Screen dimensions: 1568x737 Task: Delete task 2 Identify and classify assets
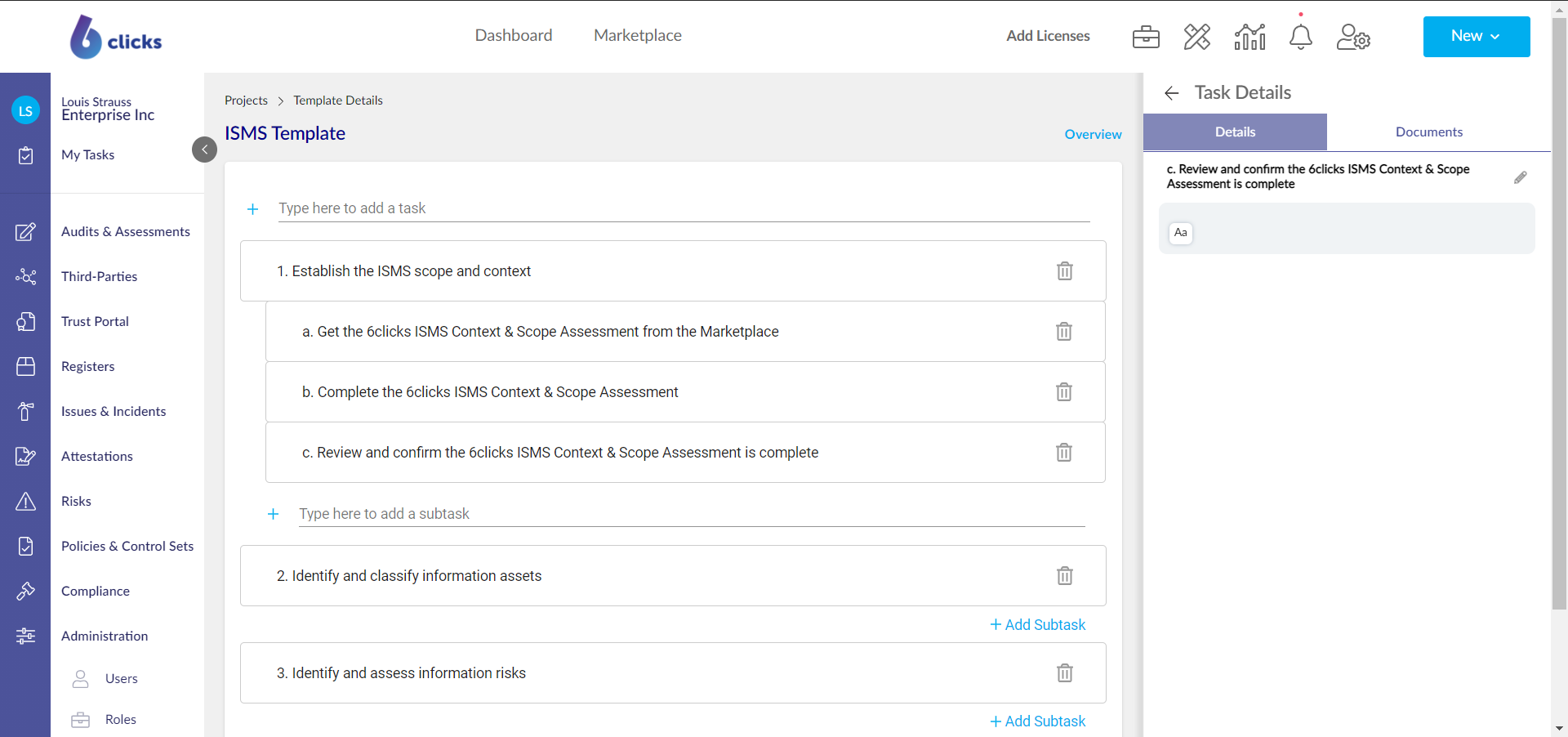pyautogui.click(x=1065, y=576)
